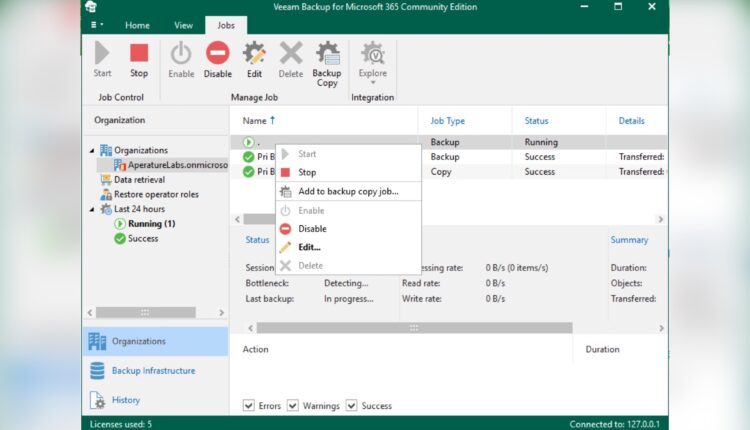750x430 pixels.
Task: Open Backup Infrastructure navigation pane
Action: point(155,371)
